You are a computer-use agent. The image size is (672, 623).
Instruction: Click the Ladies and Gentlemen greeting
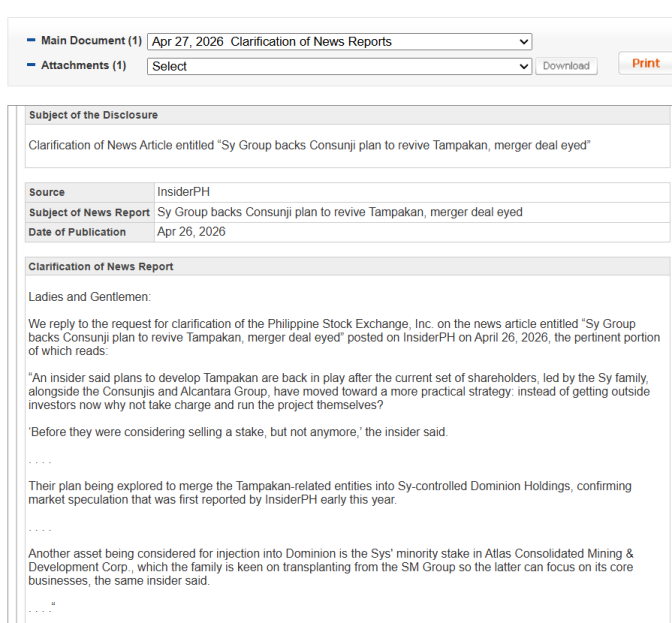point(89,297)
